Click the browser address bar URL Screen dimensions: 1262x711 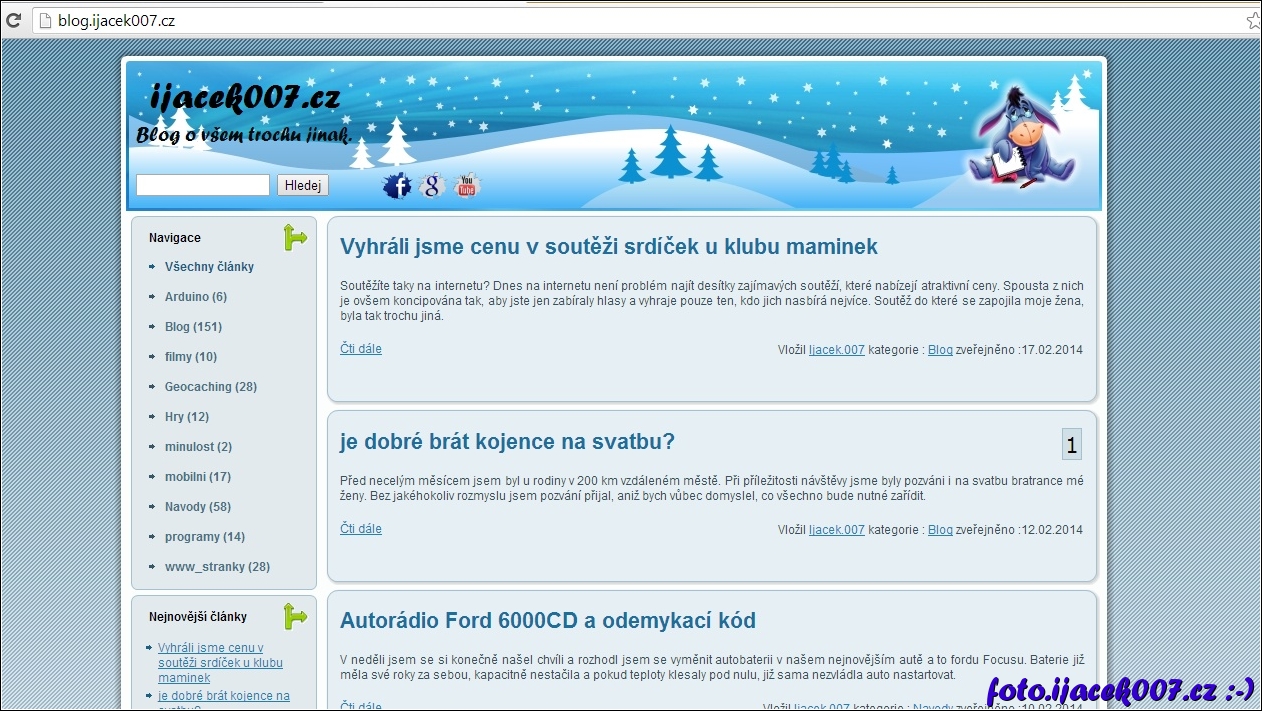tap(116, 20)
